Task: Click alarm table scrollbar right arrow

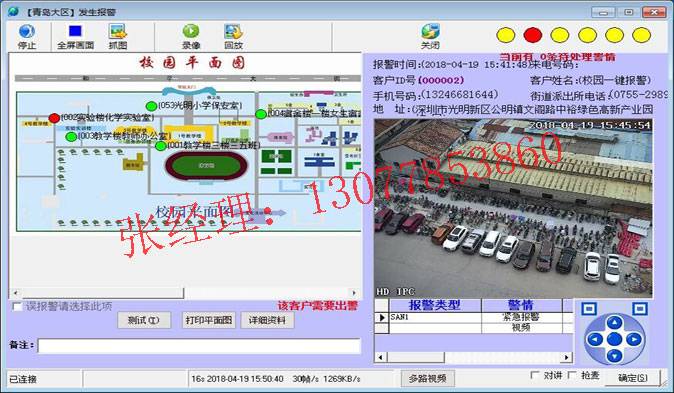Action: (x=567, y=357)
